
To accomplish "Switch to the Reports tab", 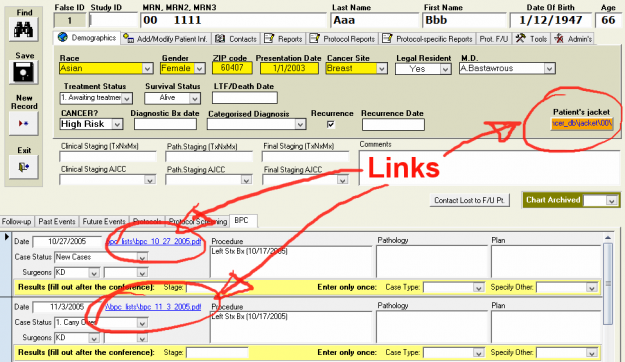I will [283, 39].
